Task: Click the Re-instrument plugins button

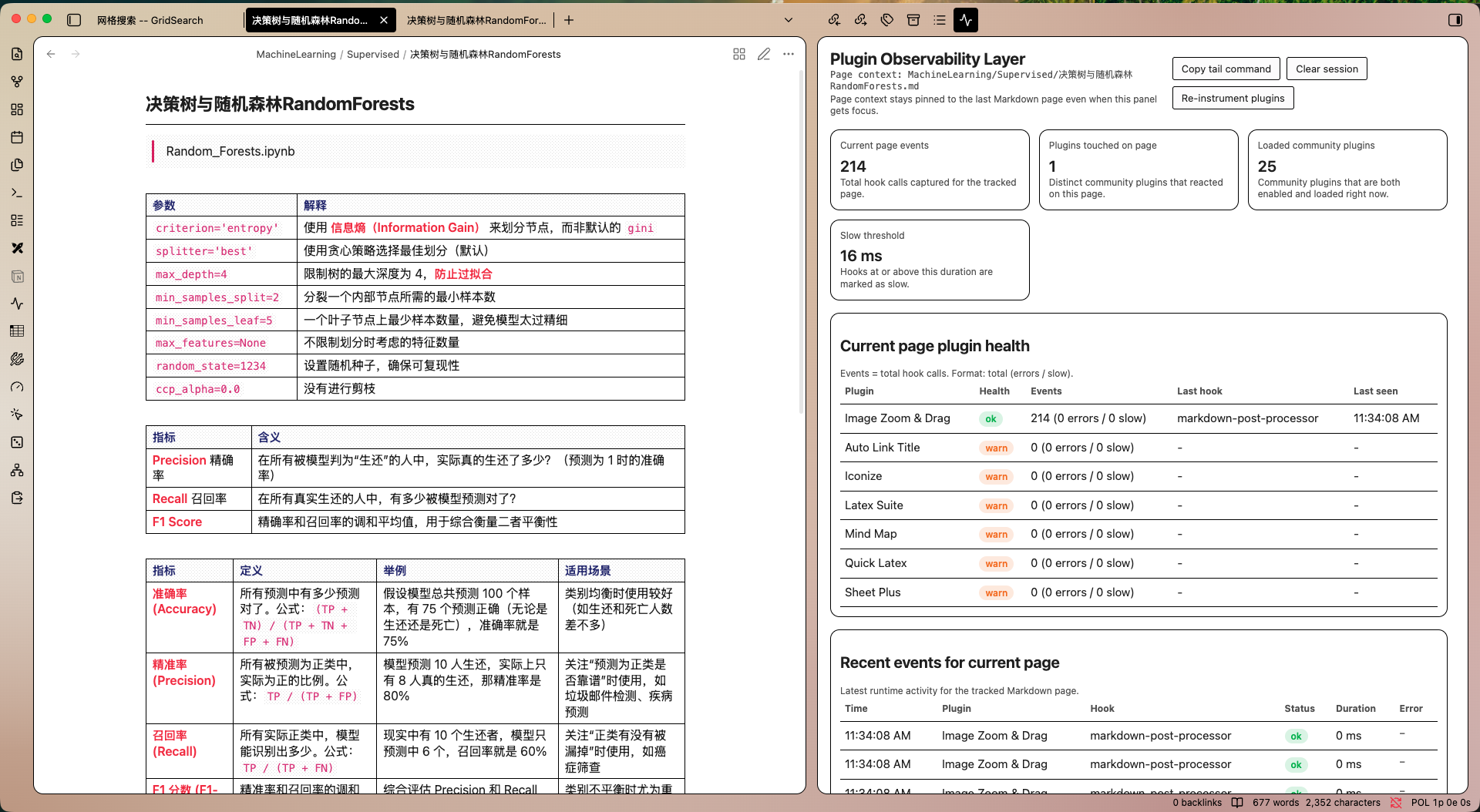Action: [x=1233, y=98]
